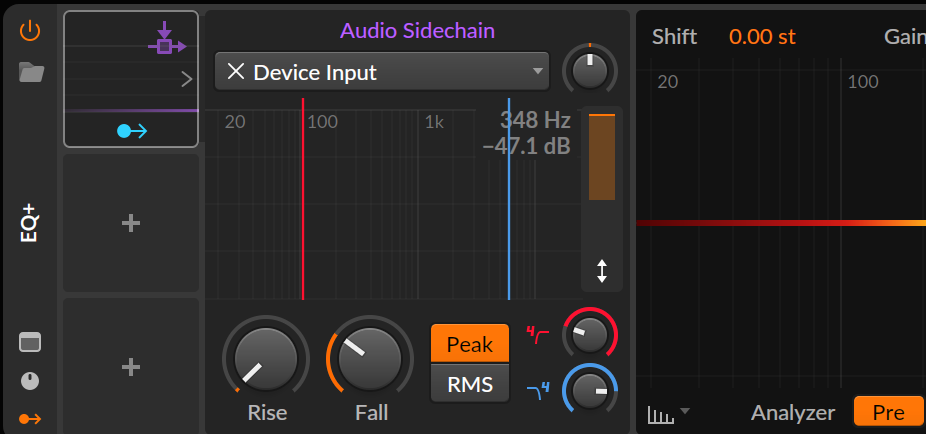The height and width of the screenshot is (434, 926).
Task: Click the small remote controls knob icon
Action: pos(31,381)
